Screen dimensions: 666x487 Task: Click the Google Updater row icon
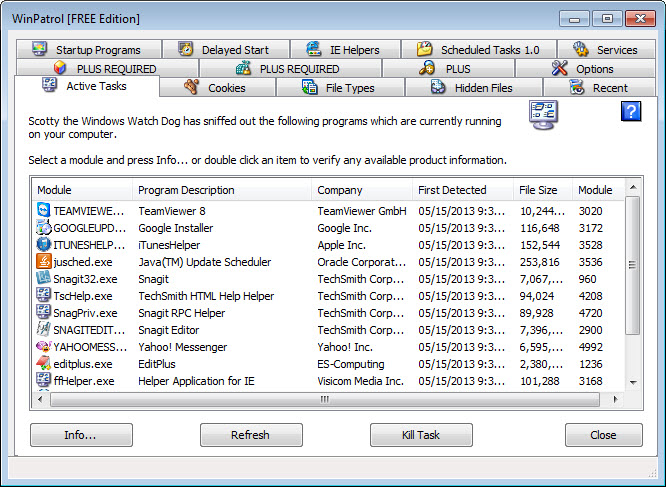[43, 227]
